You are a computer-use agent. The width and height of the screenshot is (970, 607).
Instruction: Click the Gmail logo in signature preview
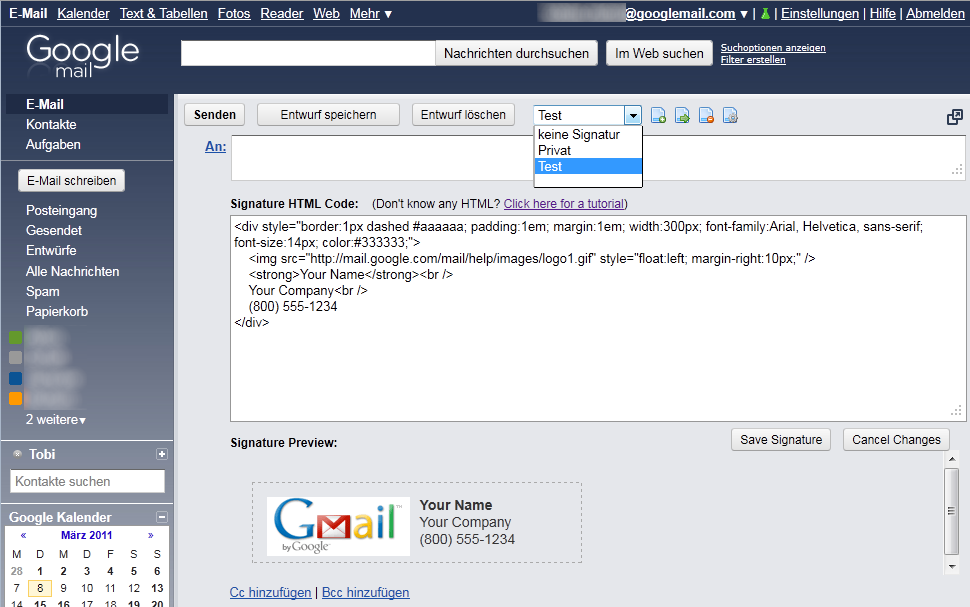pyautogui.click(x=338, y=526)
